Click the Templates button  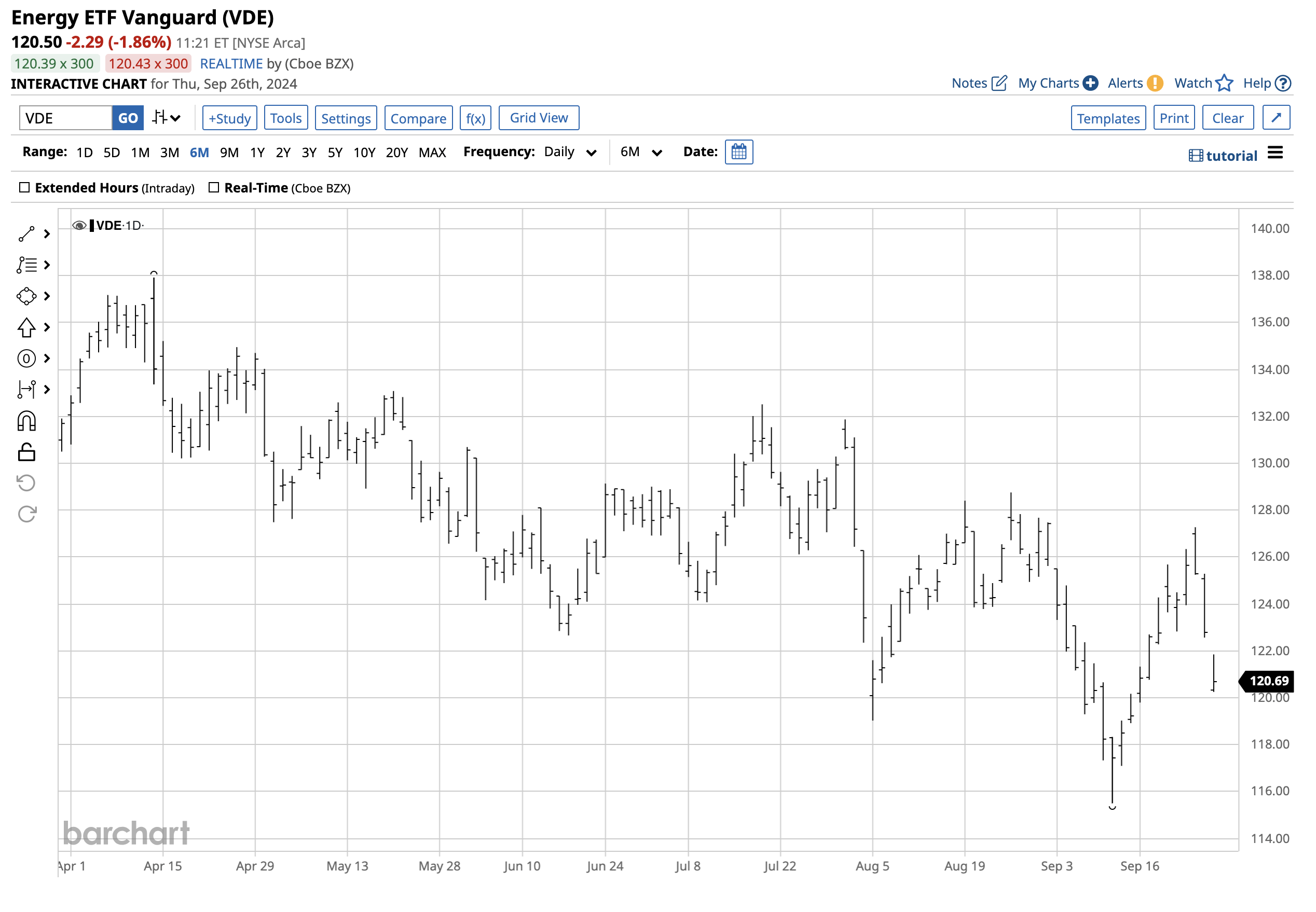[1108, 118]
